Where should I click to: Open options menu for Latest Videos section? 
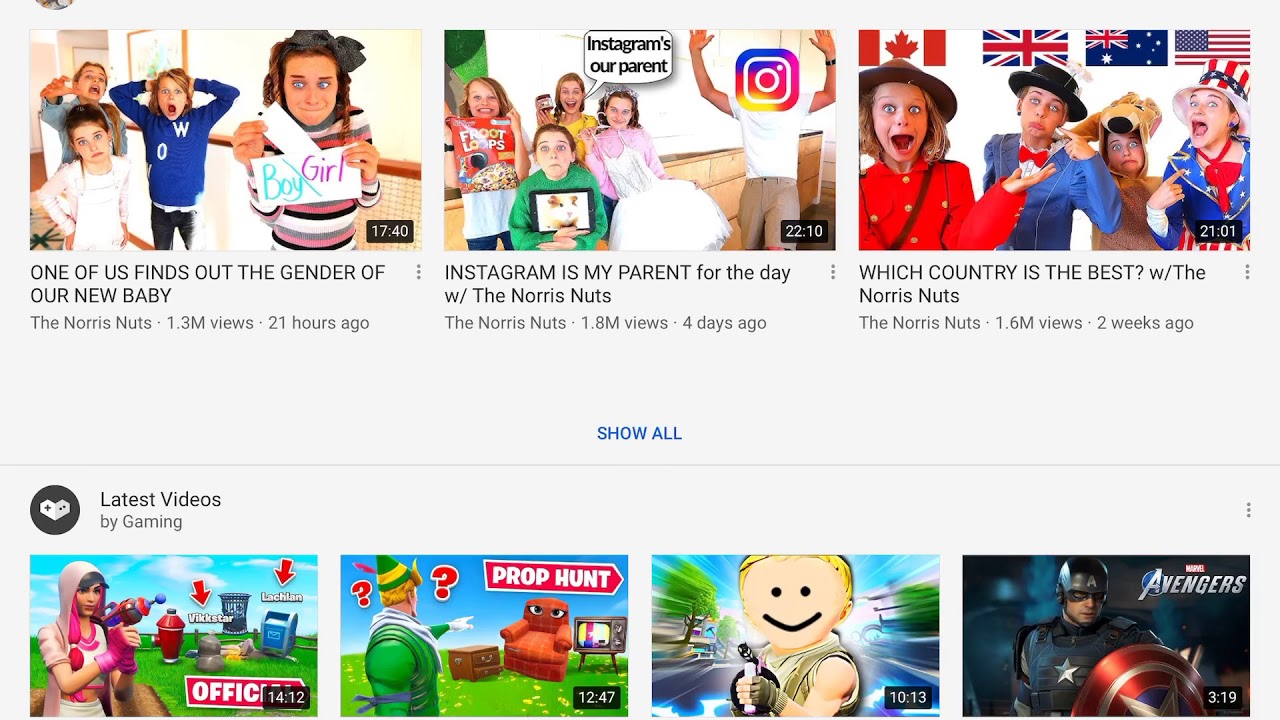click(x=1248, y=510)
